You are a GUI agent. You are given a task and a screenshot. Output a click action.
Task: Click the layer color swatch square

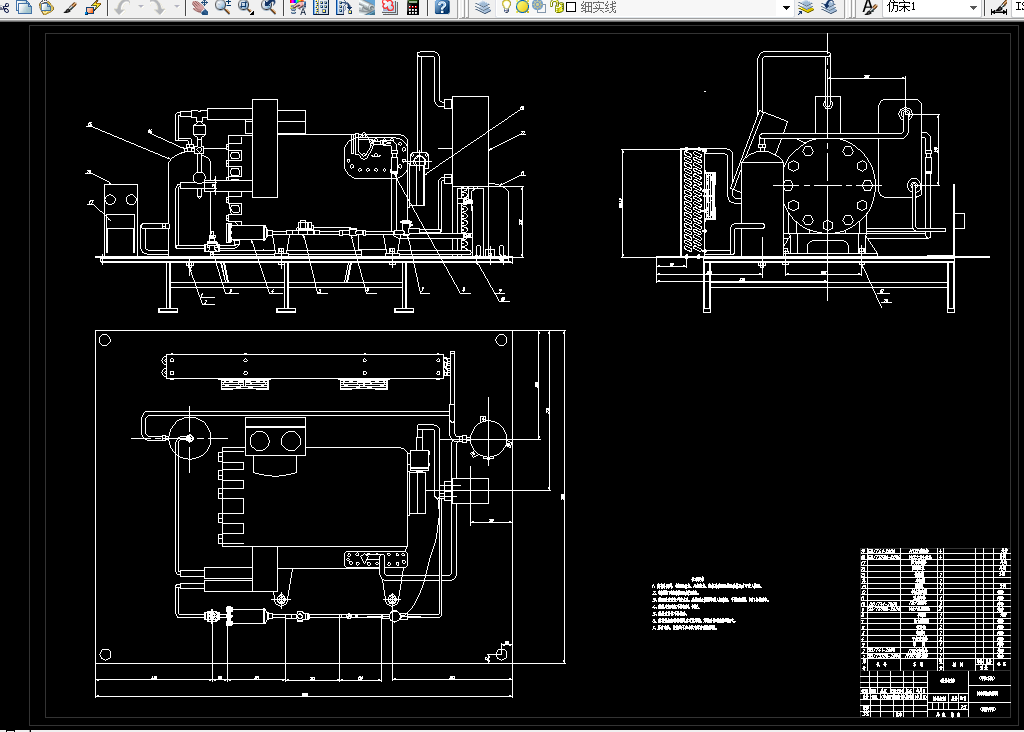pos(571,7)
